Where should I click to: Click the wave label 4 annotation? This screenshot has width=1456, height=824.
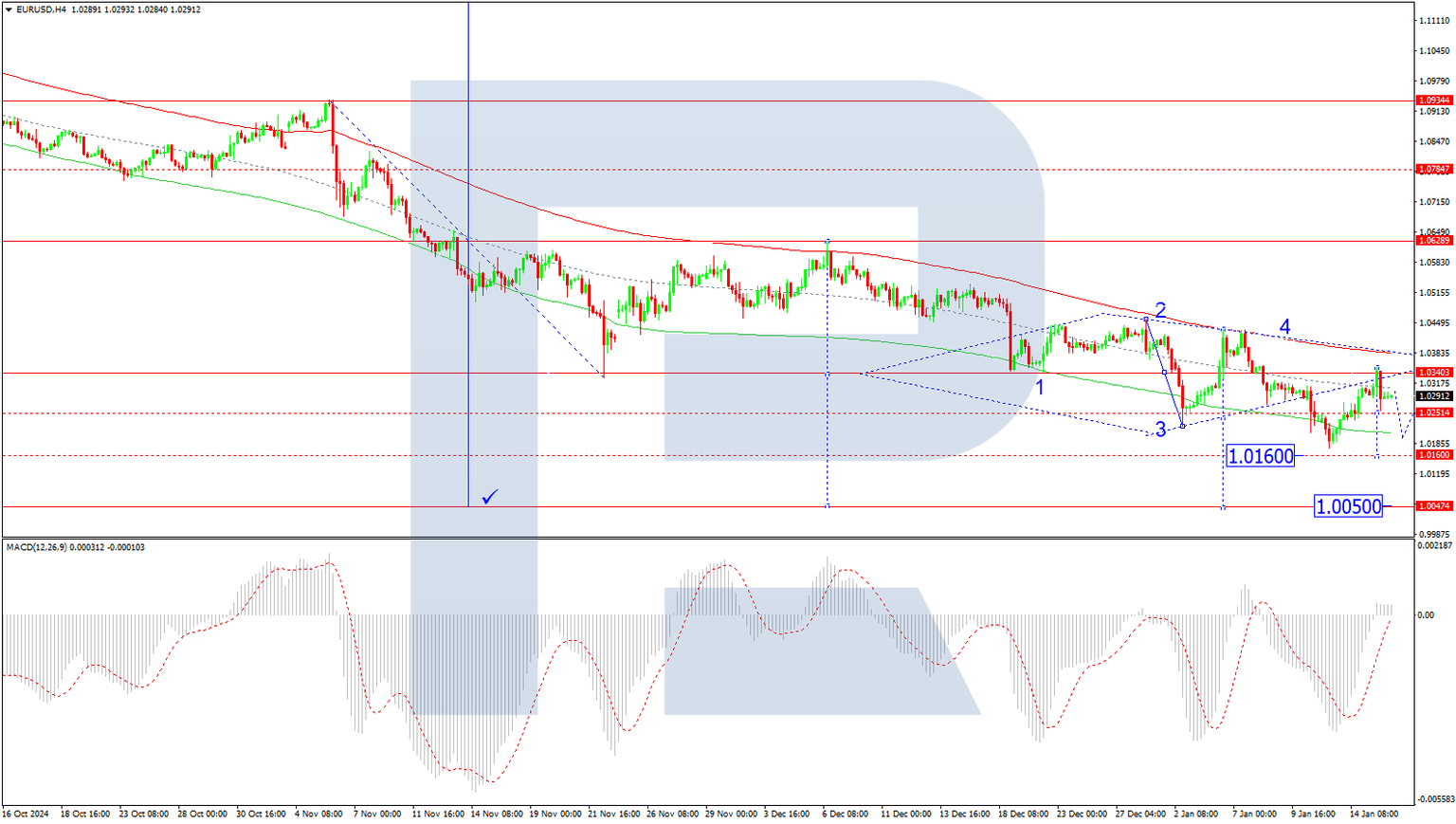(x=1285, y=326)
